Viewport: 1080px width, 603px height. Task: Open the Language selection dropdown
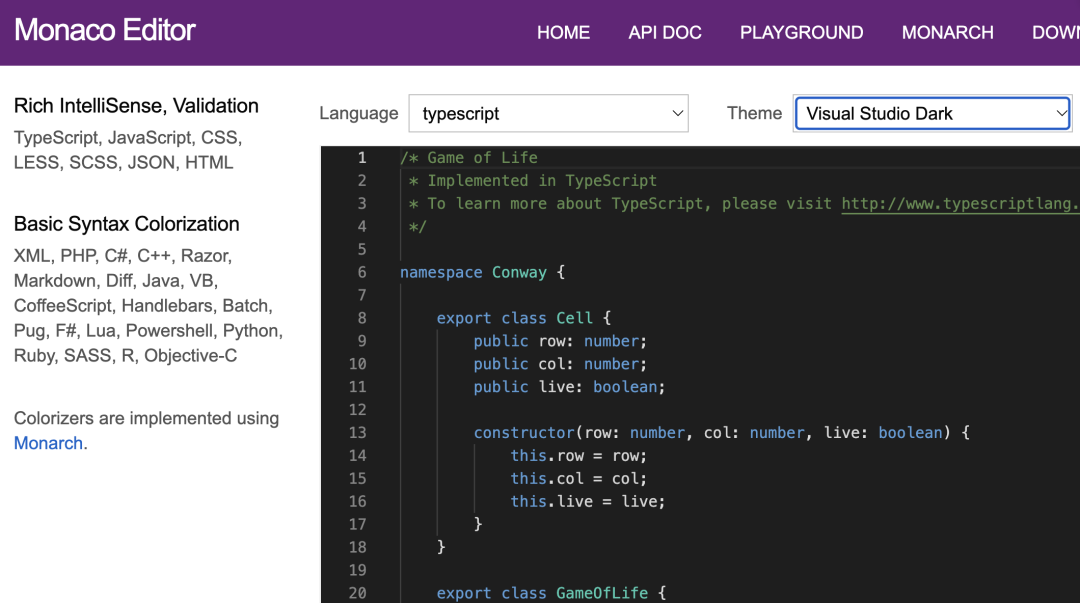coord(548,114)
